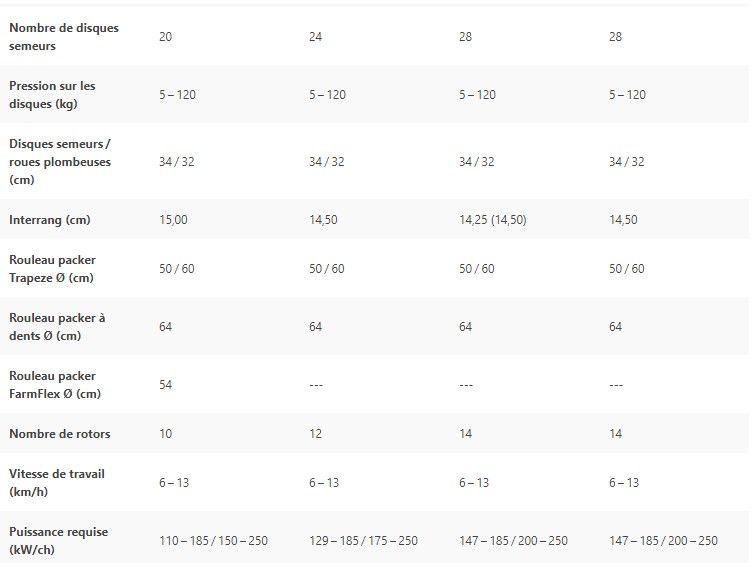755x576 pixels.
Task: Click the value 20 for disques semeurs
Action: pyautogui.click(x=165, y=37)
